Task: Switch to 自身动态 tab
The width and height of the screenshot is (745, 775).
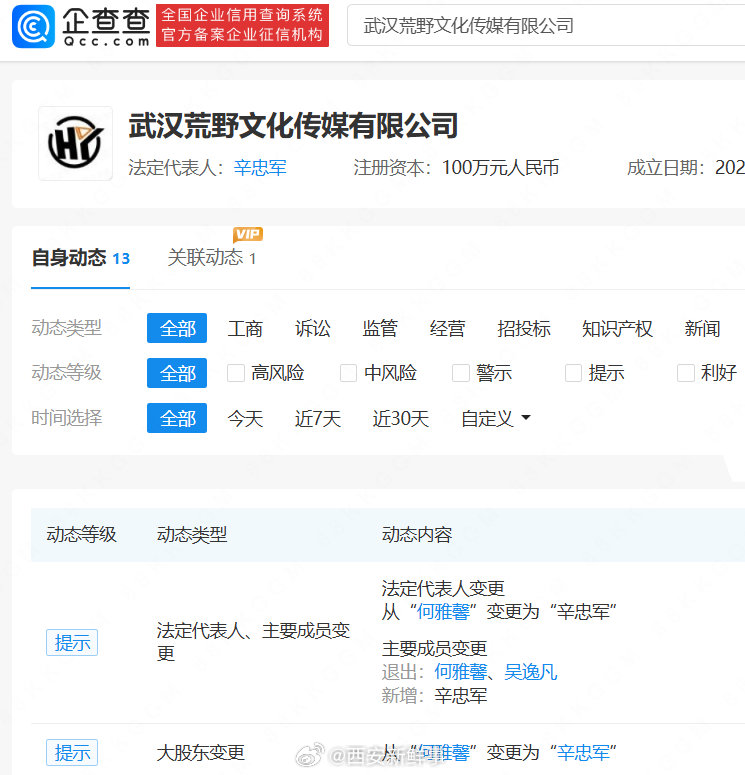Action: [81, 258]
